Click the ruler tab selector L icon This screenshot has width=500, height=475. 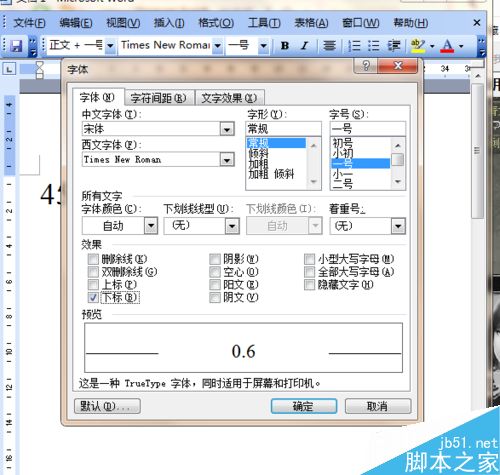click(x=9, y=69)
